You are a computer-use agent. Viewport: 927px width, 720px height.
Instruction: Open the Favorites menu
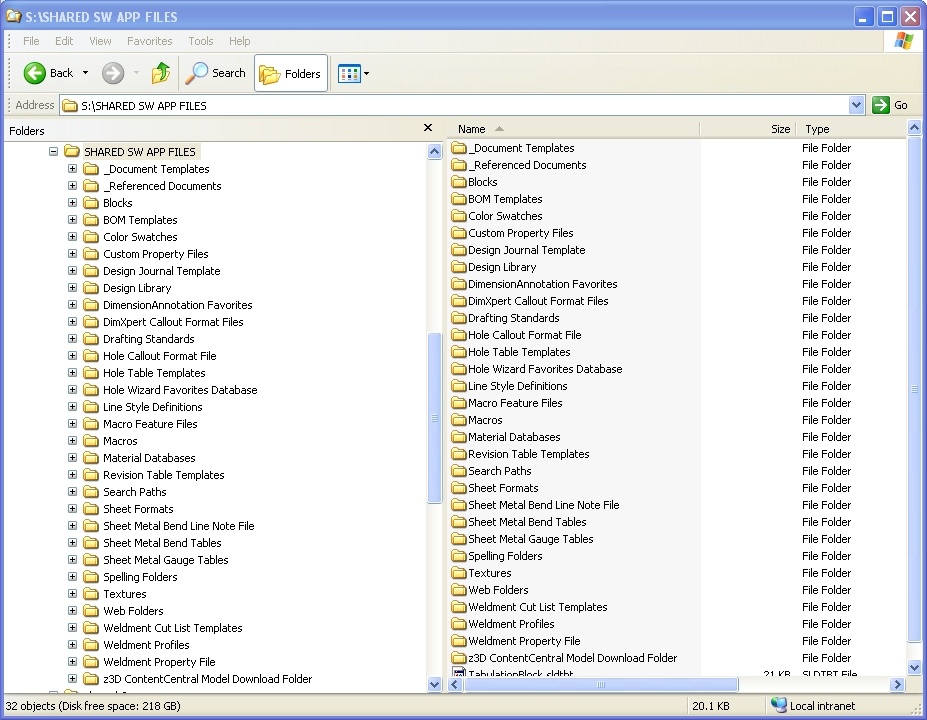(x=150, y=41)
